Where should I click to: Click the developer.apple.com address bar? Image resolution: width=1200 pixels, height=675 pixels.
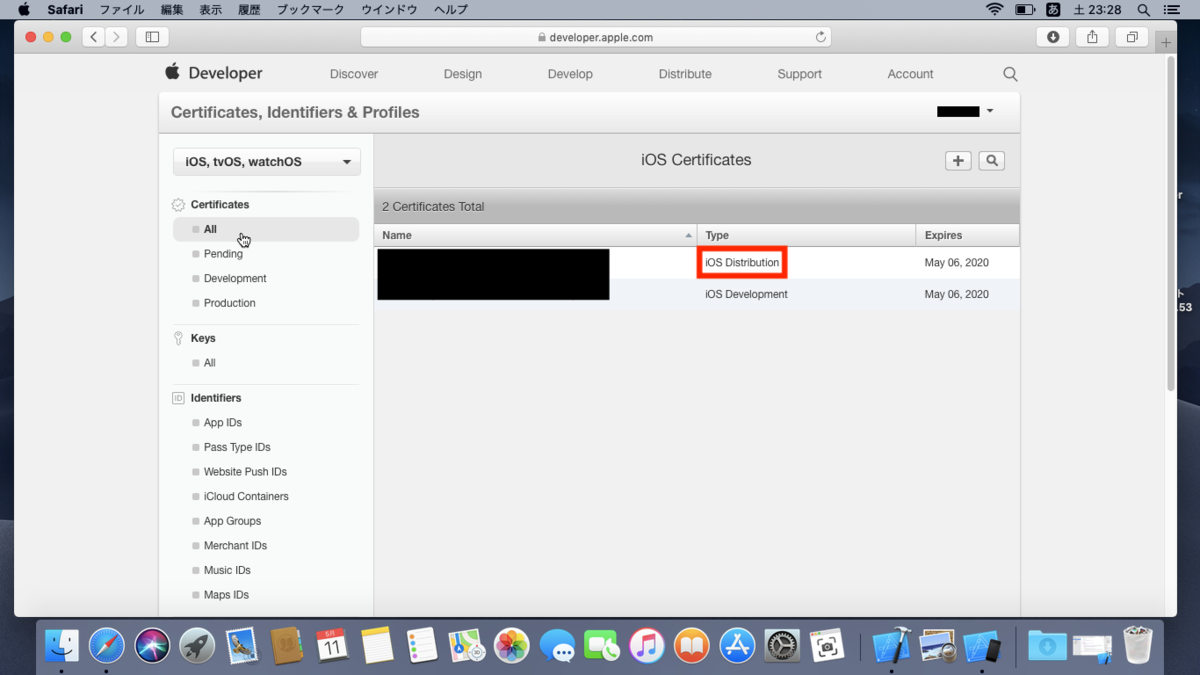tap(596, 37)
